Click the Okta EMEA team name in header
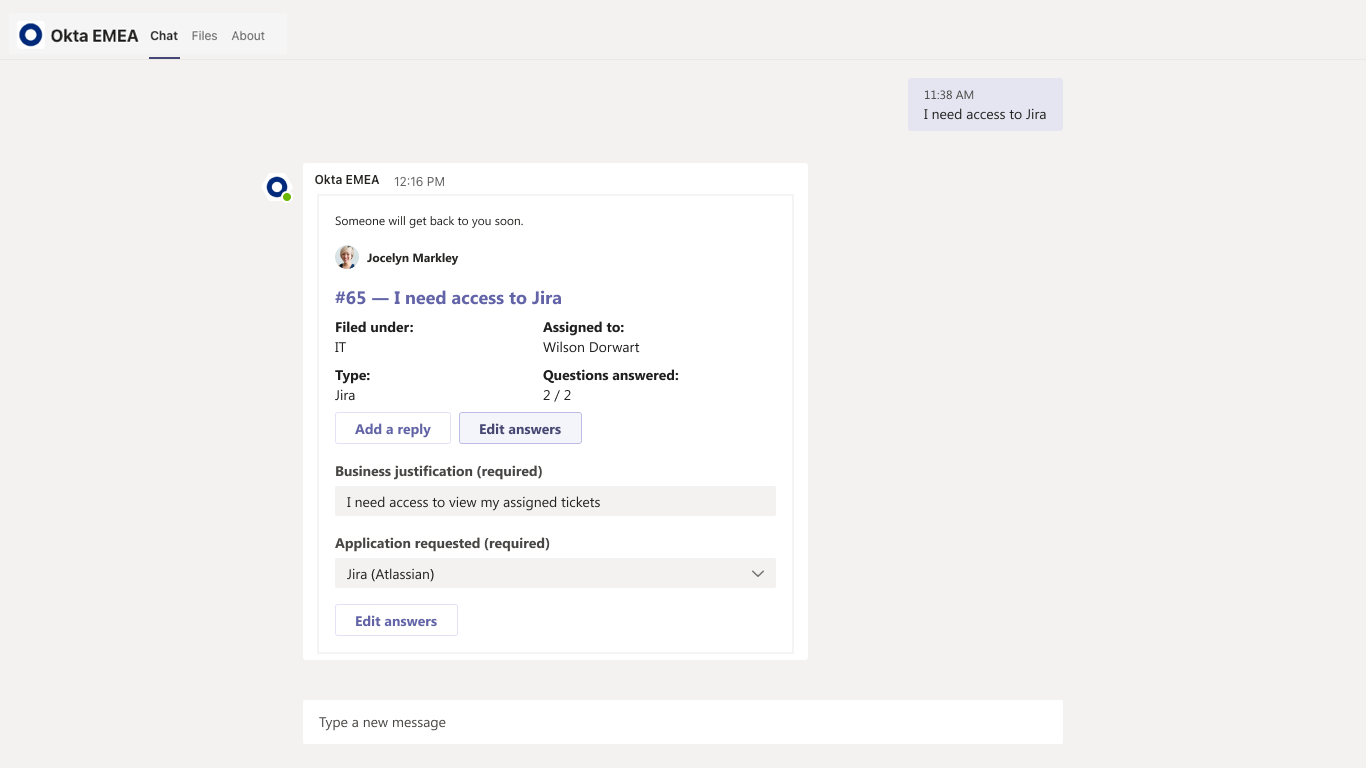The height and width of the screenshot is (768, 1366). coord(95,36)
